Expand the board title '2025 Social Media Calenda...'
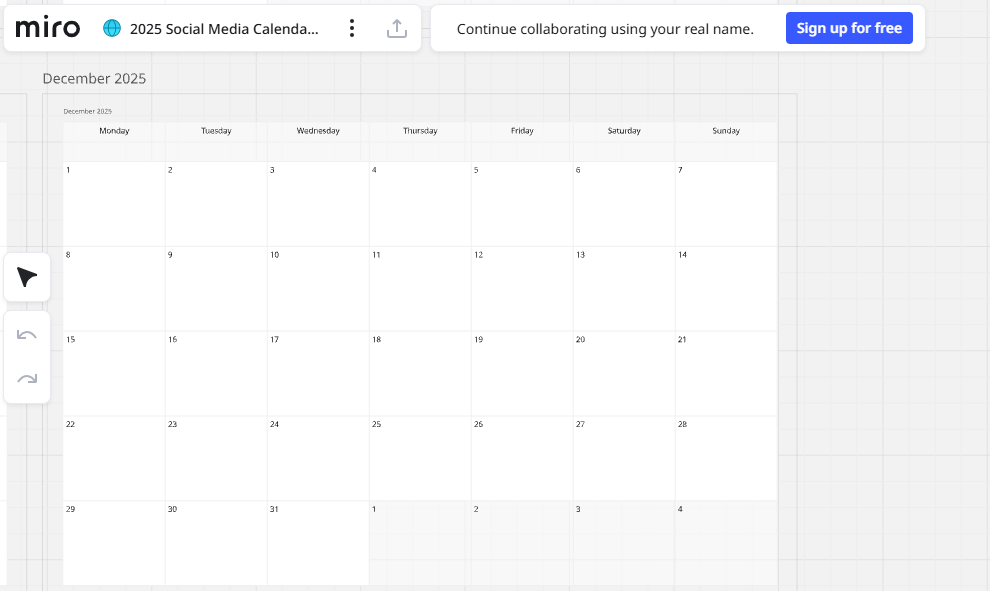The height and width of the screenshot is (591, 990). click(x=225, y=28)
